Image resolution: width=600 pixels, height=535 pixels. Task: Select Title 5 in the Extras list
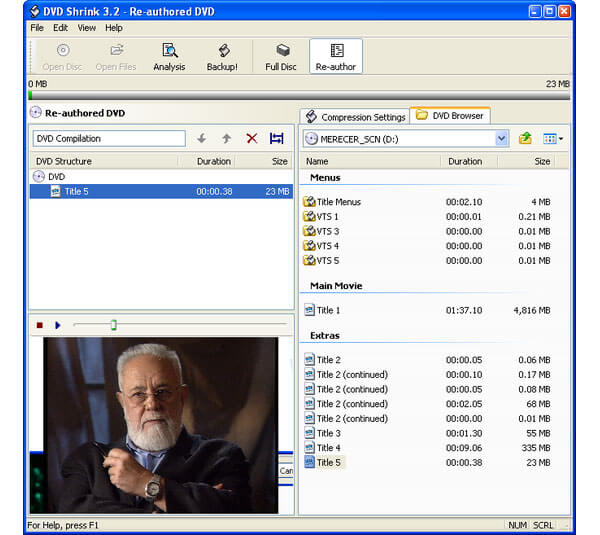click(x=427, y=462)
